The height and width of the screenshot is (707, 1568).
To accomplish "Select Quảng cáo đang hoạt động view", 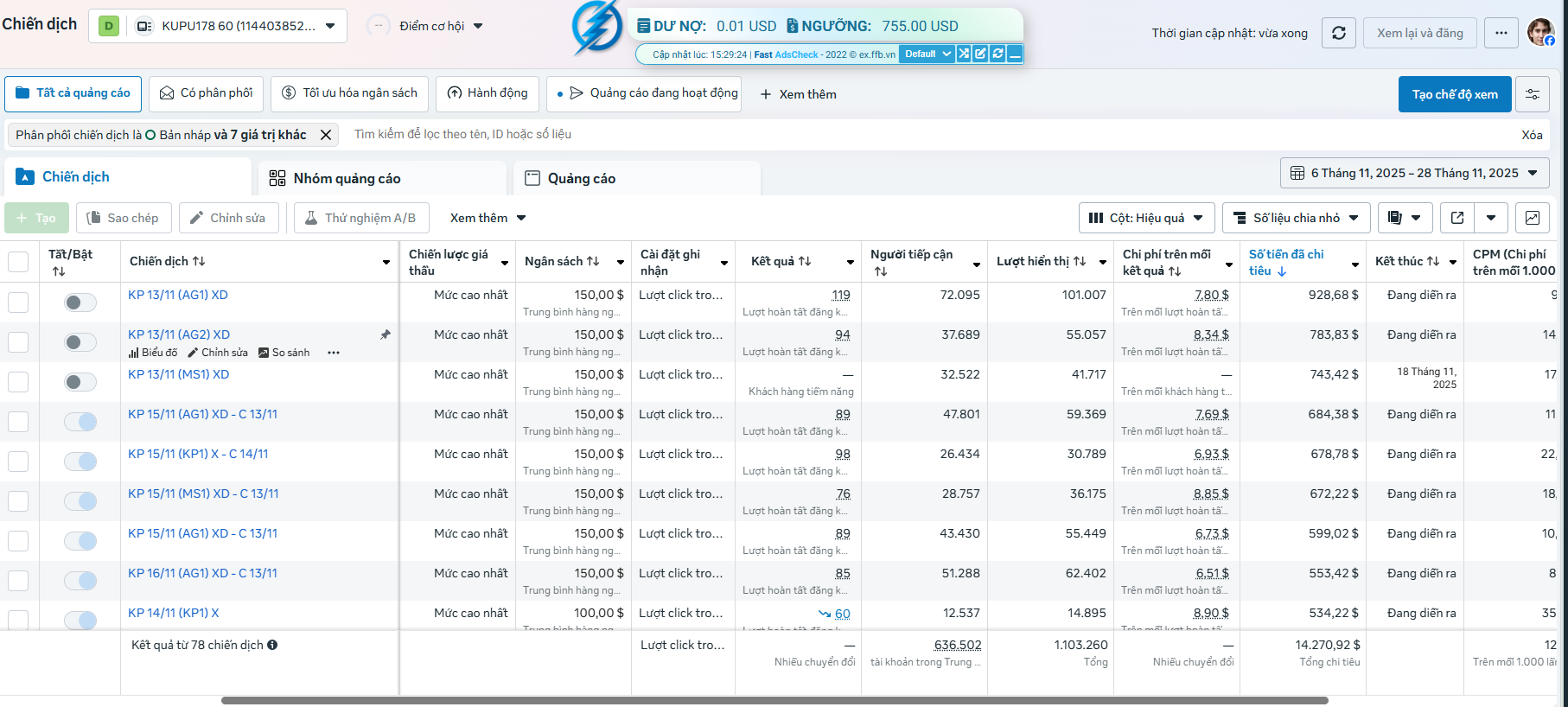I will coord(643,93).
